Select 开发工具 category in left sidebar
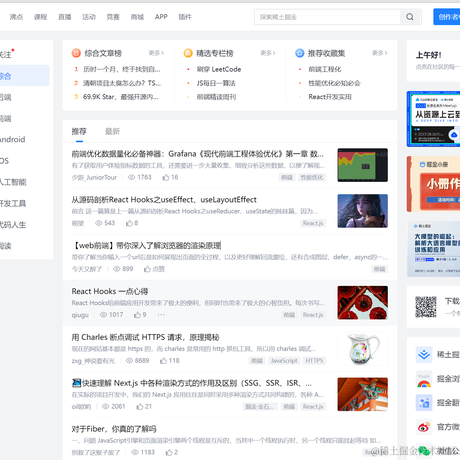The image size is (460, 460). [13, 203]
